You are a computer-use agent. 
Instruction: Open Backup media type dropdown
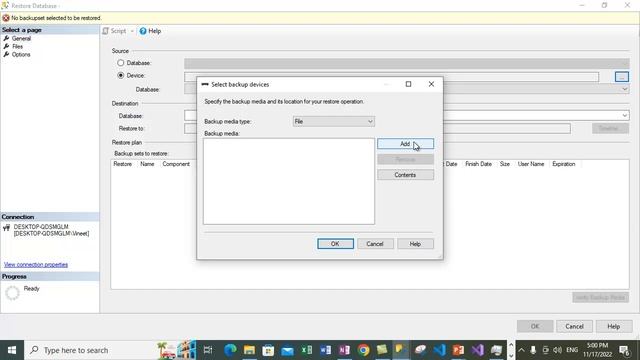[333, 121]
